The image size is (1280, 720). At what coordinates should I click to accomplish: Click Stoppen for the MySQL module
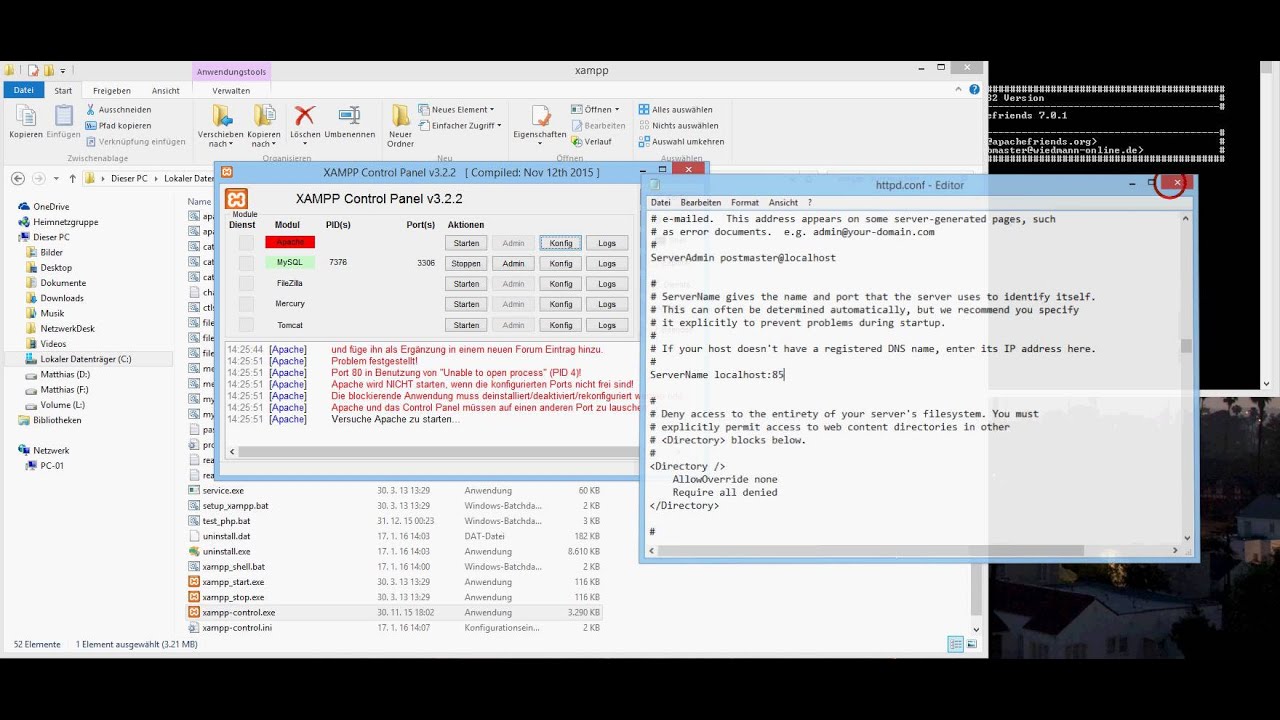(466, 263)
